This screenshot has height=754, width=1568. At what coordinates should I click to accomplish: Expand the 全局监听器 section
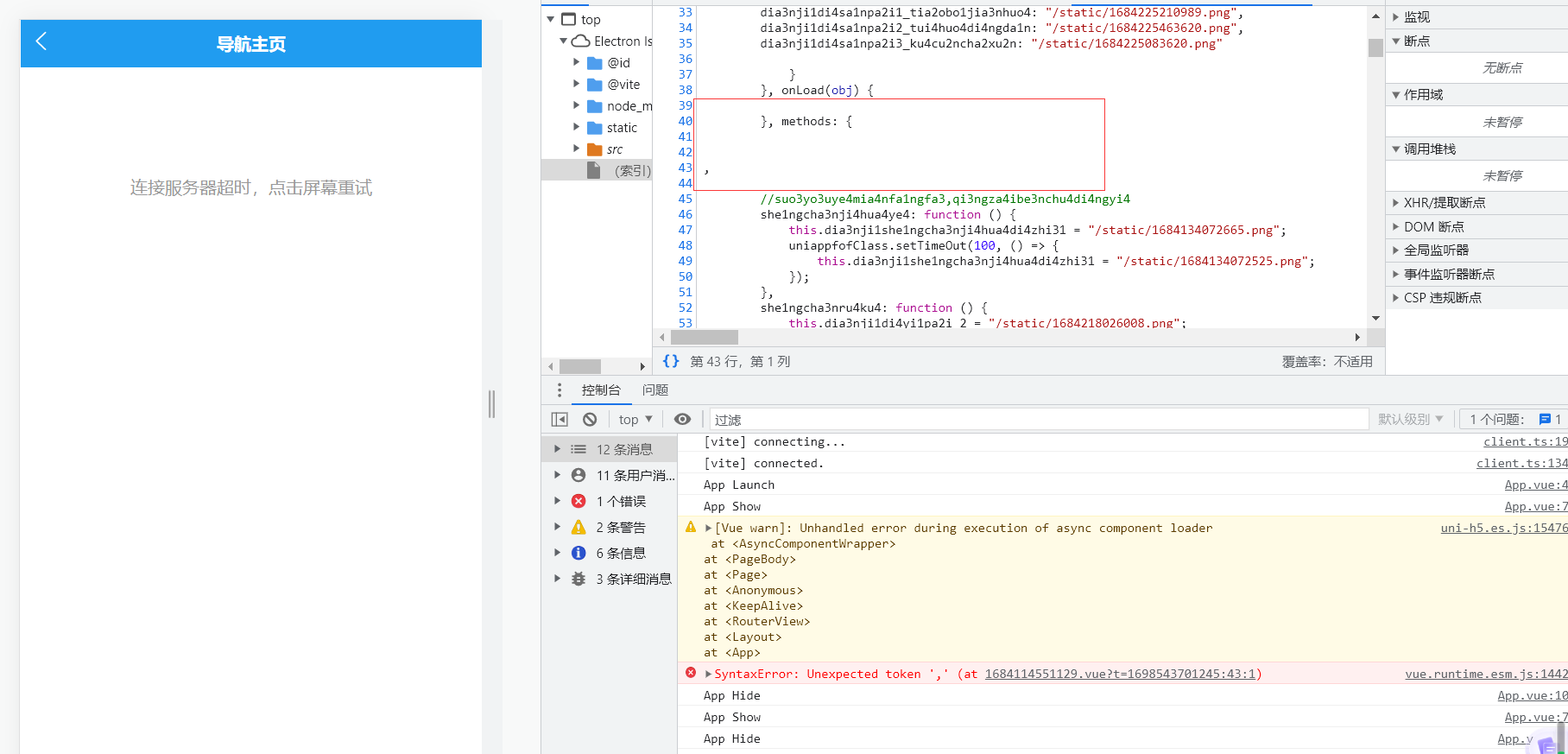pyautogui.click(x=1396, y=250)
